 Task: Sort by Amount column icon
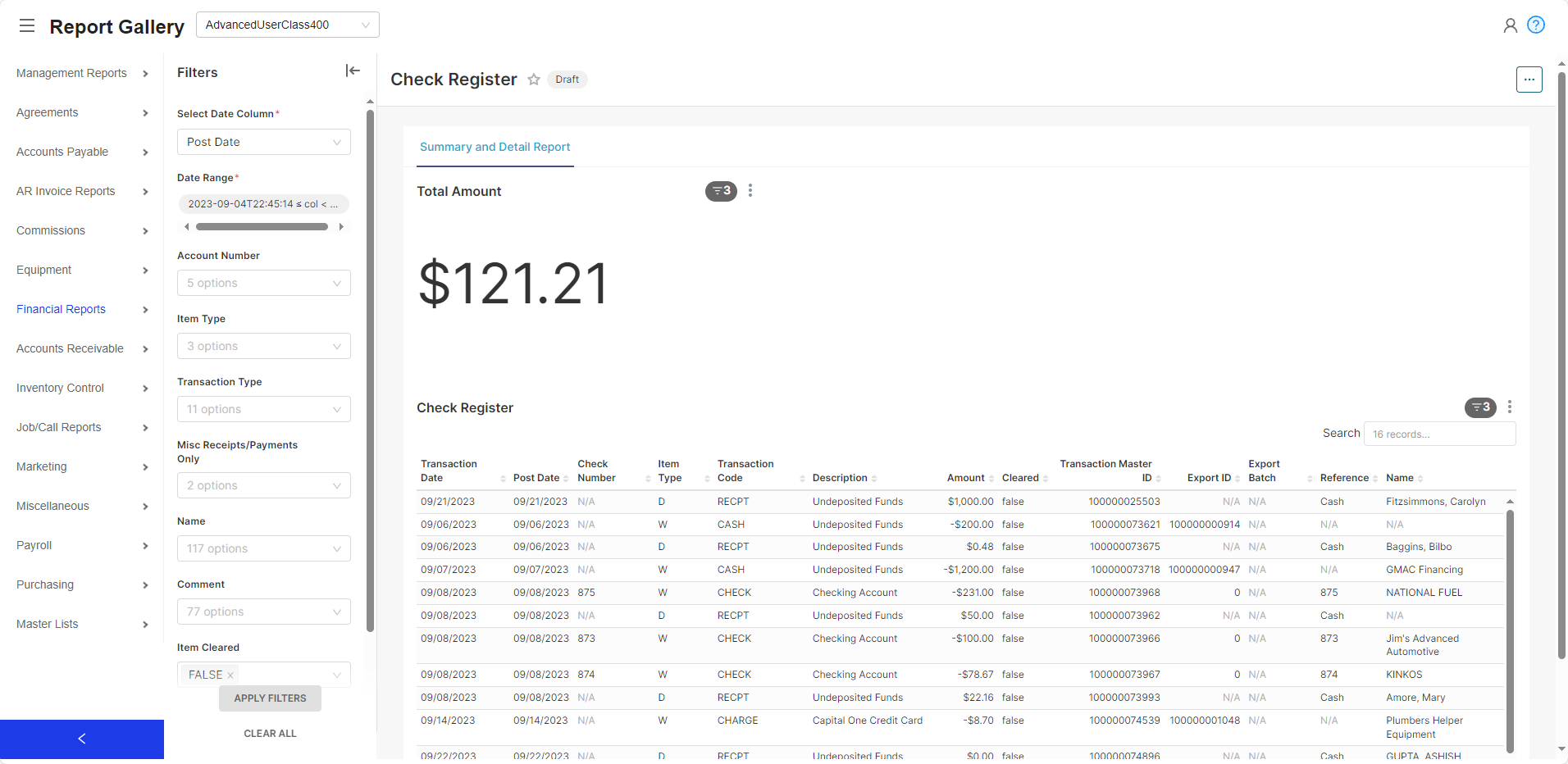coord(991,479)
